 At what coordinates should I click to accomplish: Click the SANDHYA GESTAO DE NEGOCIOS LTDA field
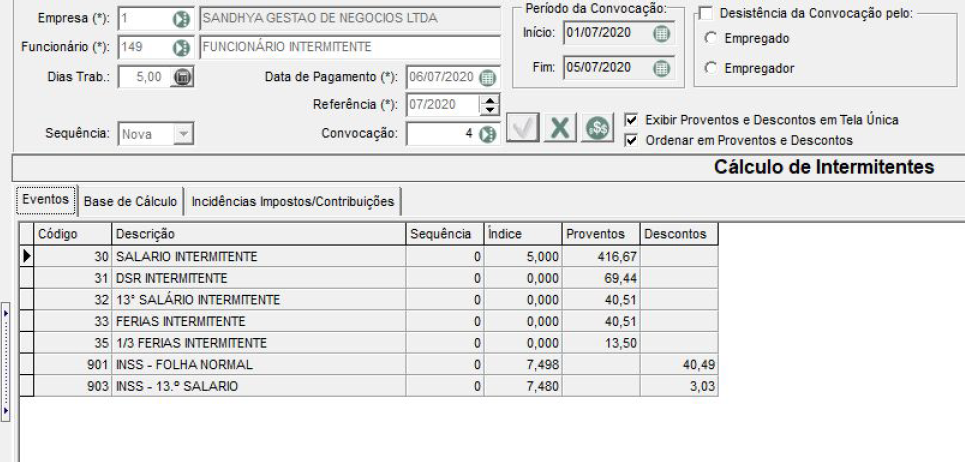350,19
